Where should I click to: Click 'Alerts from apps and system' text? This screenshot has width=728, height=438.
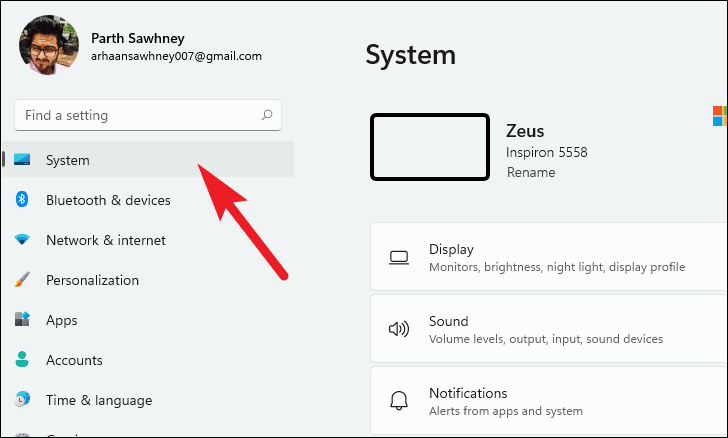click(506, 411)
